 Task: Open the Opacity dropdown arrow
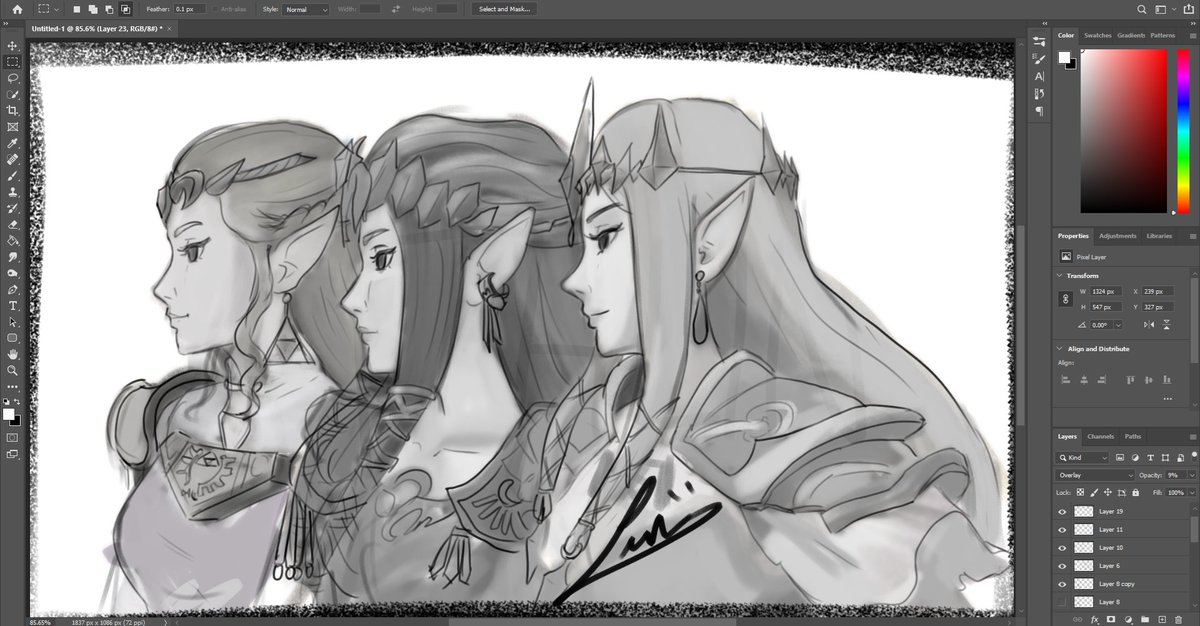pos(1190,475)
